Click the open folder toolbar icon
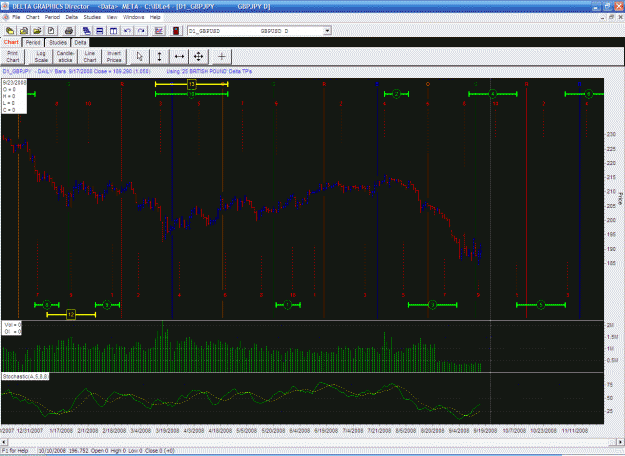The height and width of the screenshot is (456, 625). point(37,31)
